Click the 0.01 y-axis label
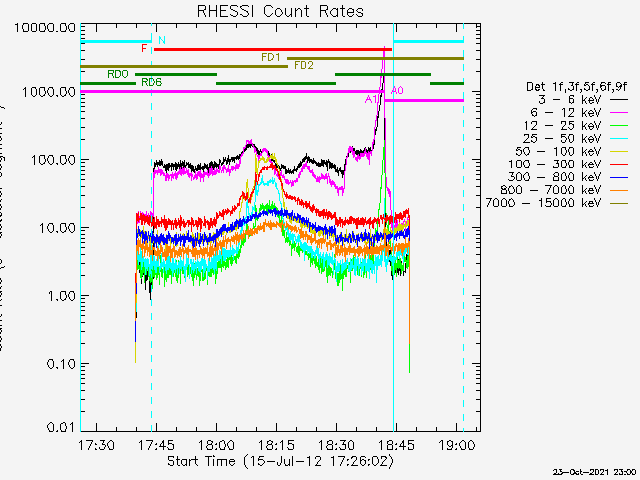Image resolution: width=640 pixels, height=480 pixels. 62,428
